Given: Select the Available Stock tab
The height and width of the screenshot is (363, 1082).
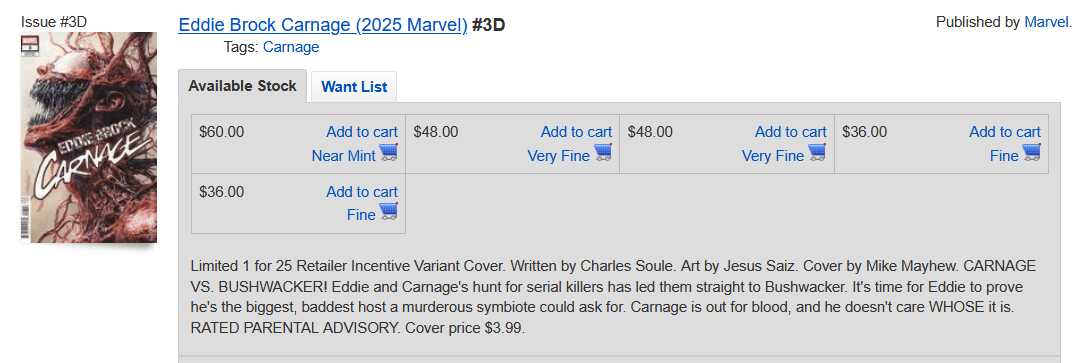Looking at the screenshot, I should click(242, 86).
